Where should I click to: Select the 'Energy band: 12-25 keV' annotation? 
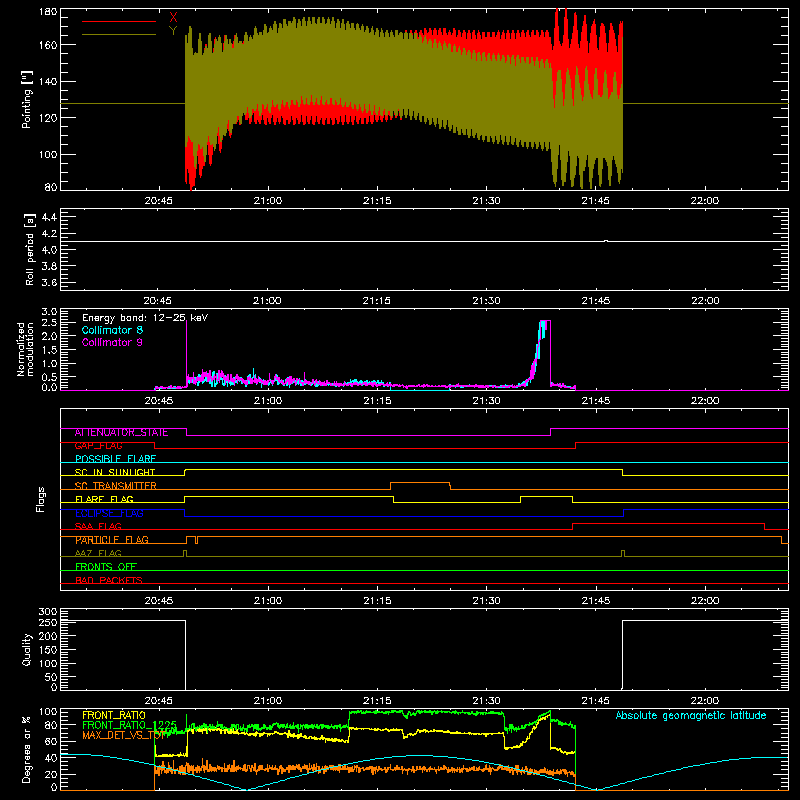click(145, 318)
